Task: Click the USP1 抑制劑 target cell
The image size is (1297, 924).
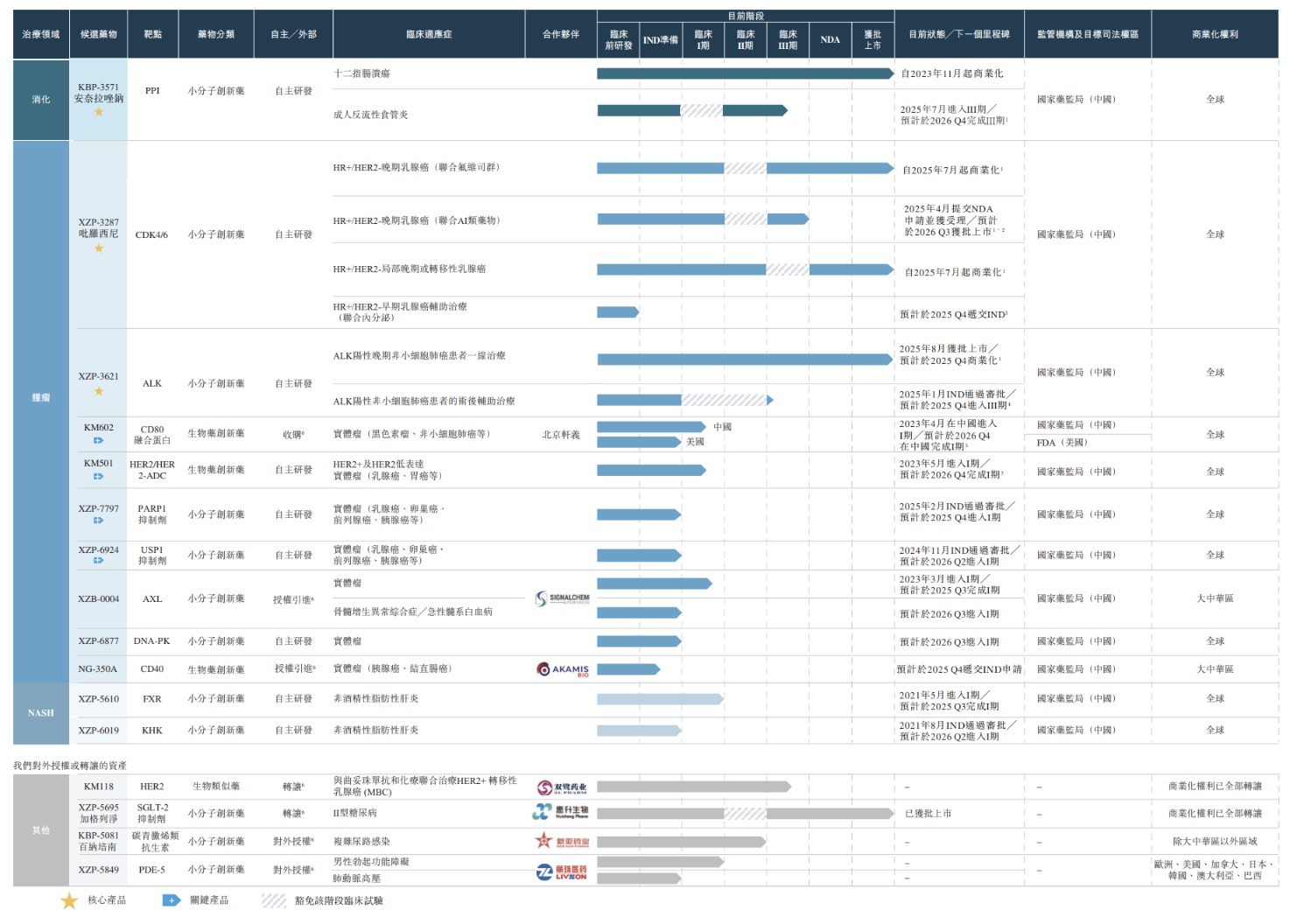Action: pos(151,556)
